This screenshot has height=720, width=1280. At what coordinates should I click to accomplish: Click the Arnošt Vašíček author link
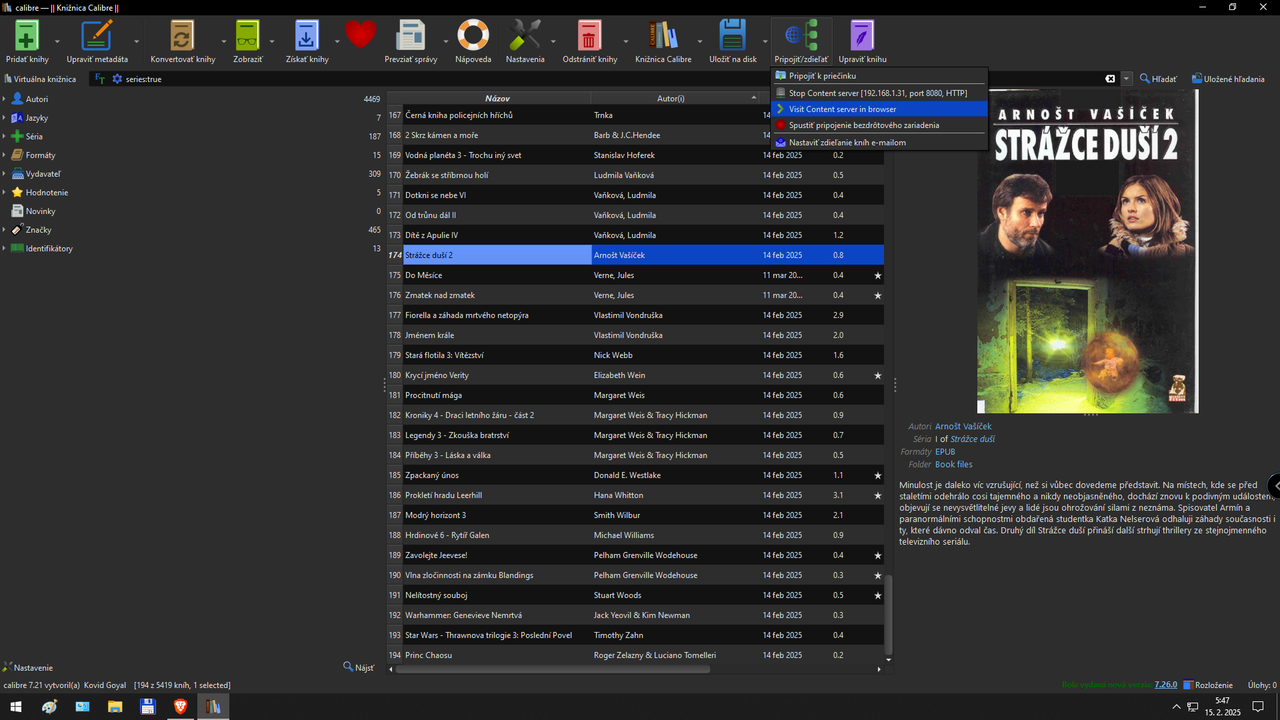[x=963, y=427]
